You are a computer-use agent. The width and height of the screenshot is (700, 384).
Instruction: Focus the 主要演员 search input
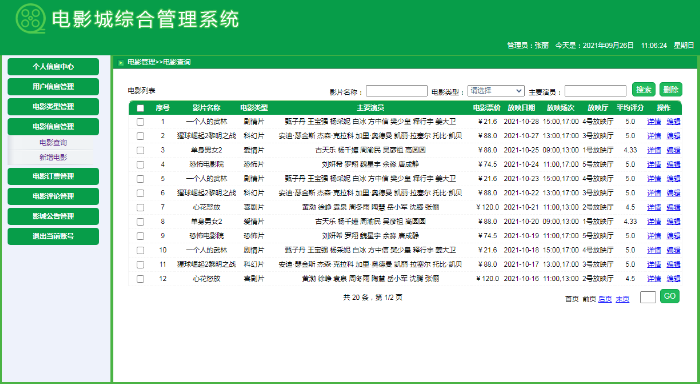point(596,91)
